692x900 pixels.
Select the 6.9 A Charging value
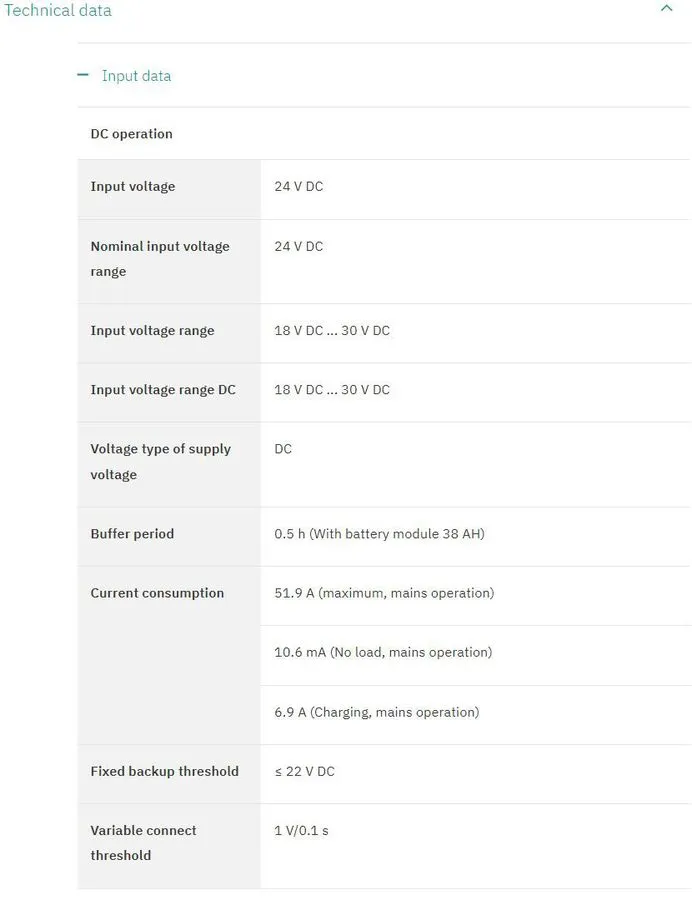[376, 712]
